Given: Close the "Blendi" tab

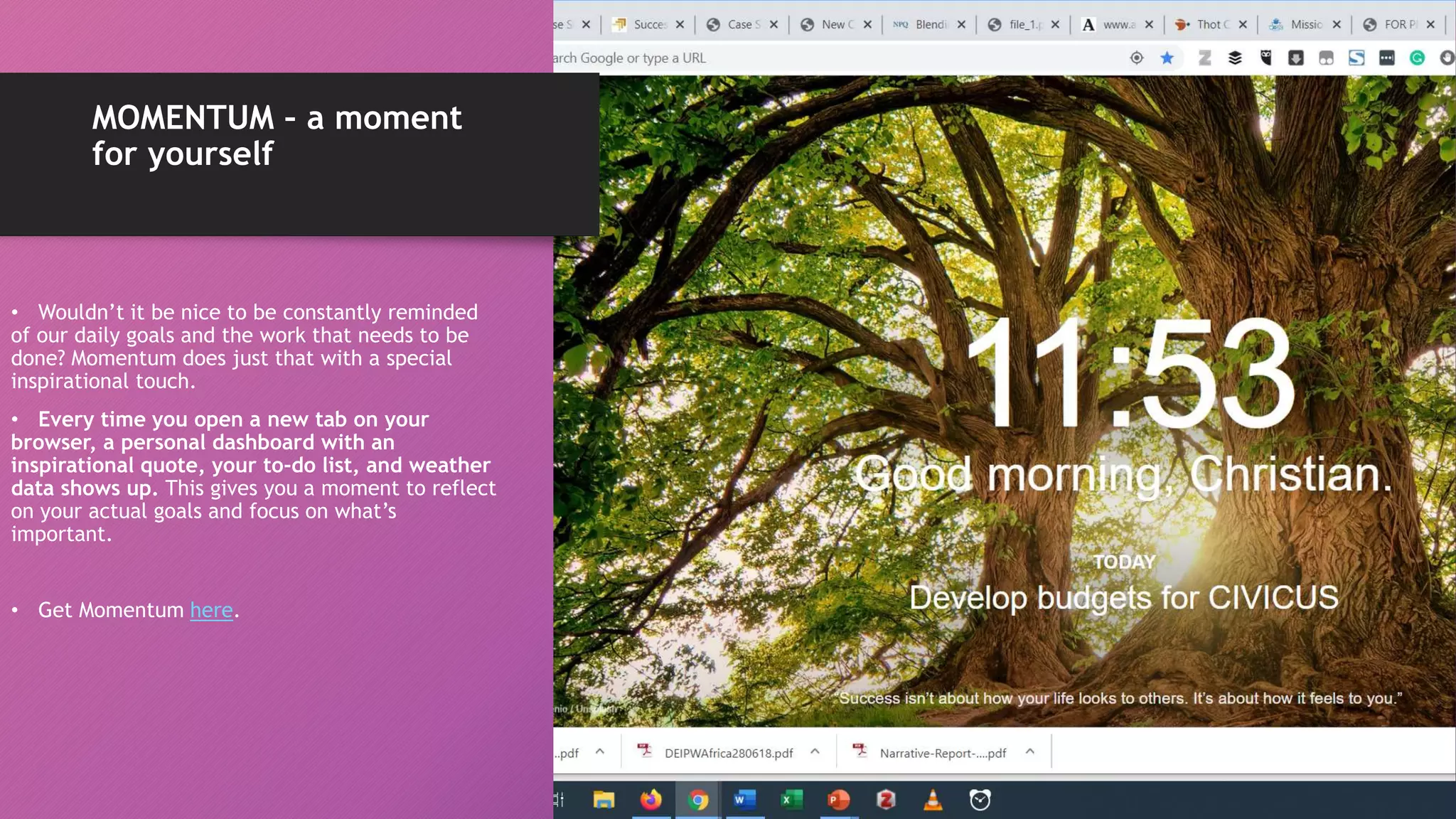Looking at the screenshot, I should 961,24.
